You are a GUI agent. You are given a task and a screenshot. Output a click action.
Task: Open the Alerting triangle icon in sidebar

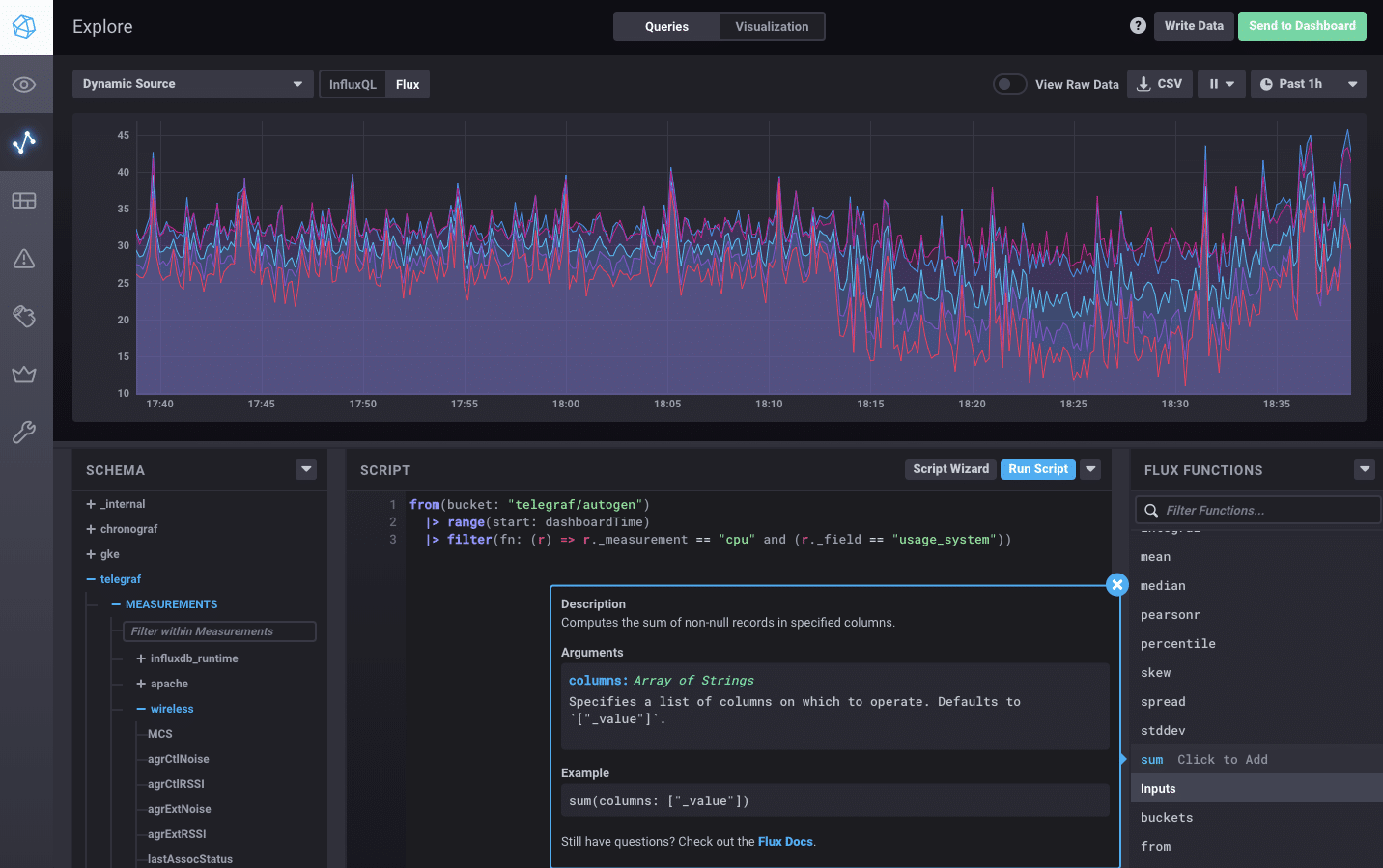click(24, 259)
